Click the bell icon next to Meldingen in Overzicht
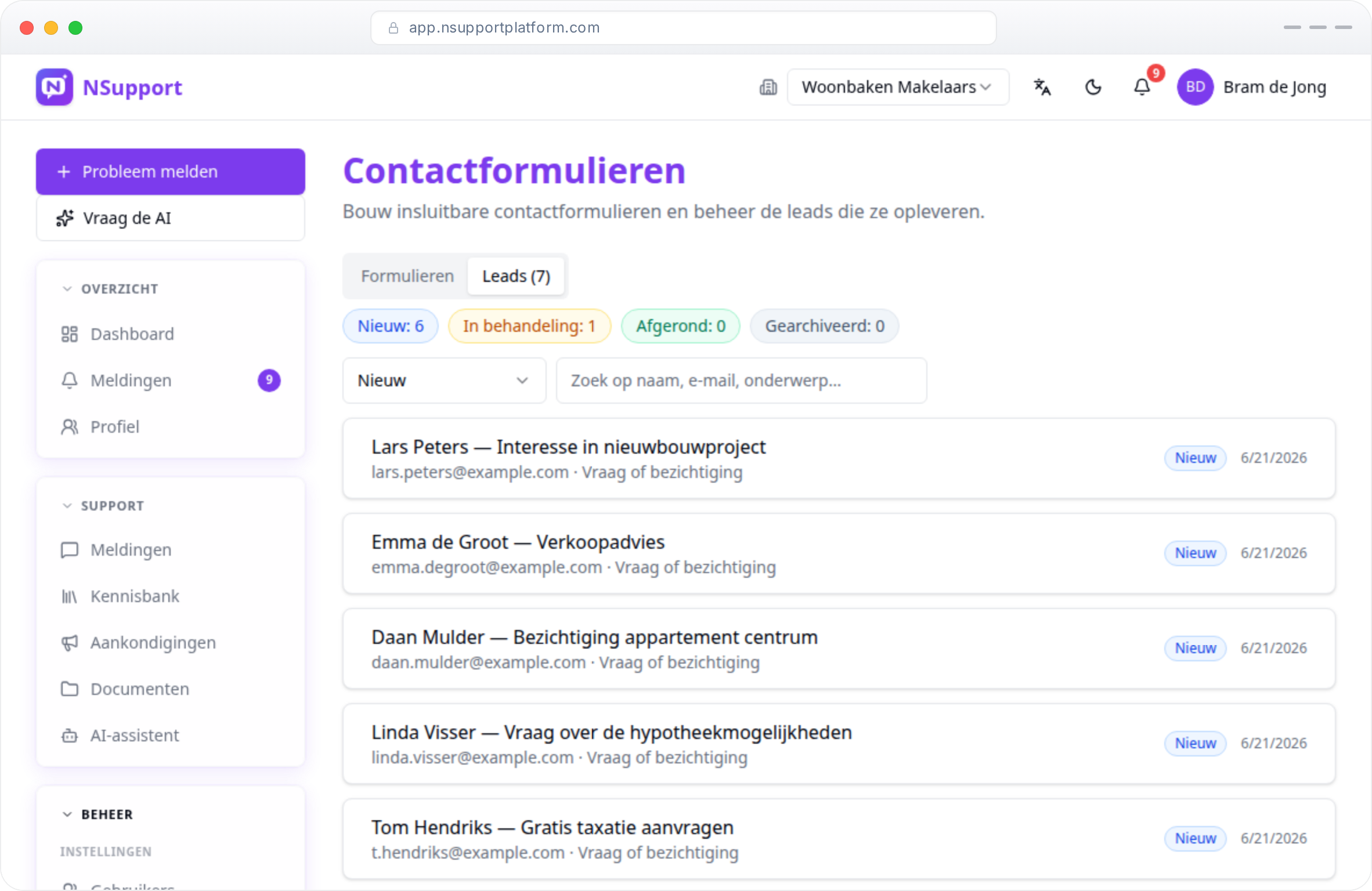1372x891 pixels. pos(70,381)
